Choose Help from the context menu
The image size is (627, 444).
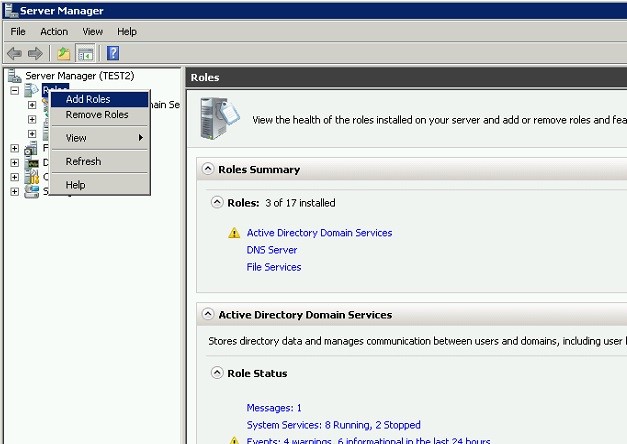coord(100,185)
